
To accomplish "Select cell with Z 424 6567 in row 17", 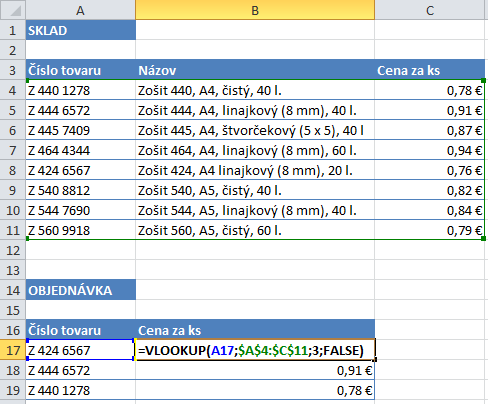I will (x=81, y=350).
